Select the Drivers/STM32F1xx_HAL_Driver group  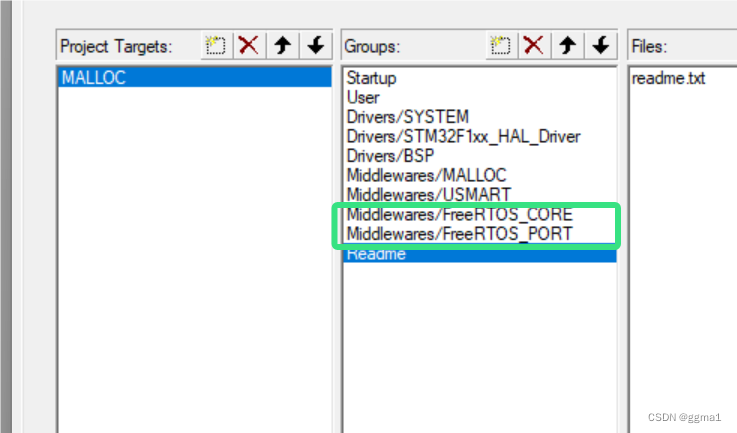(x=479, y=136)
